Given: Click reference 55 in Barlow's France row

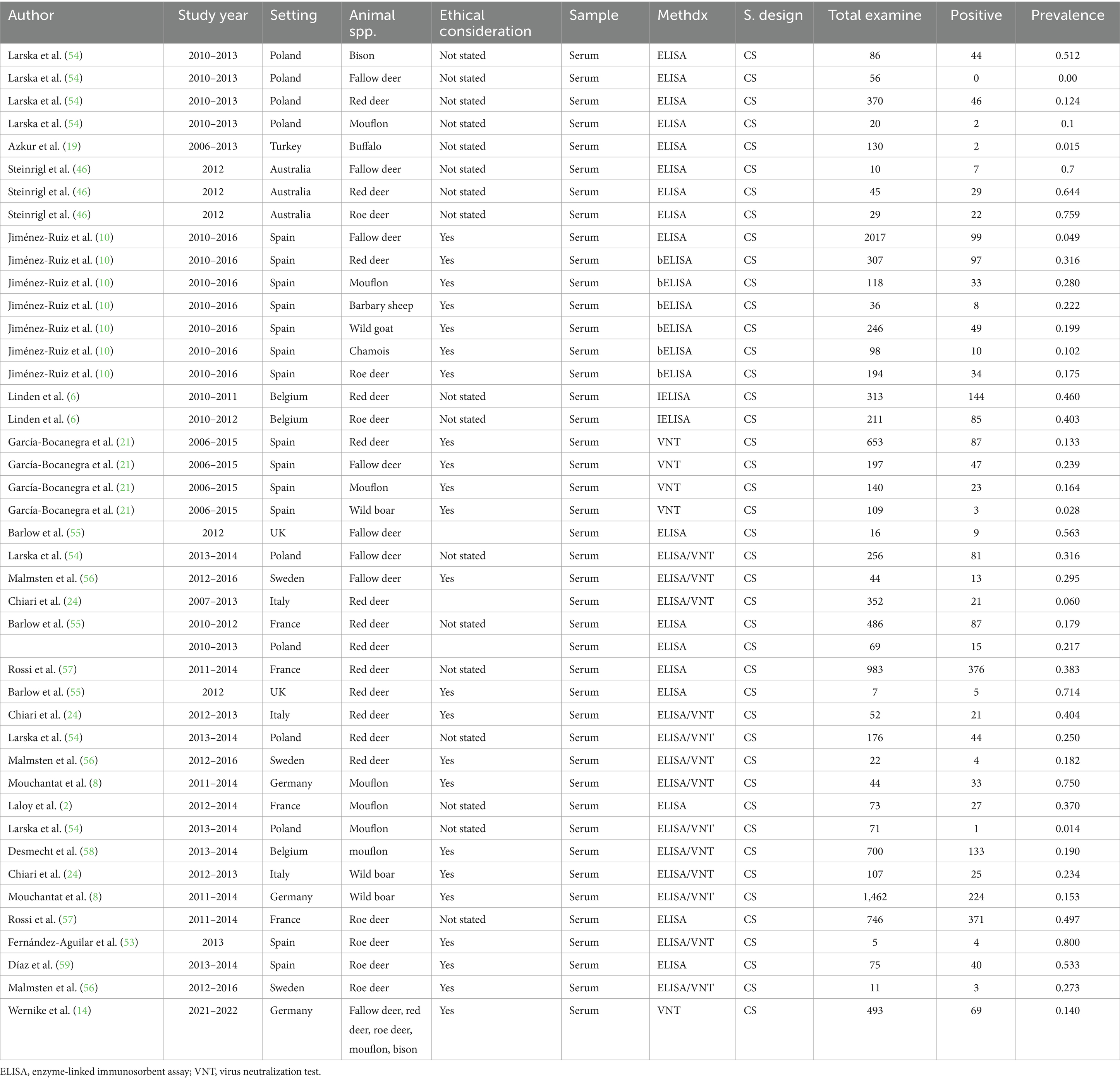Looking at the screenshot, I should click(x=76, y=624).
